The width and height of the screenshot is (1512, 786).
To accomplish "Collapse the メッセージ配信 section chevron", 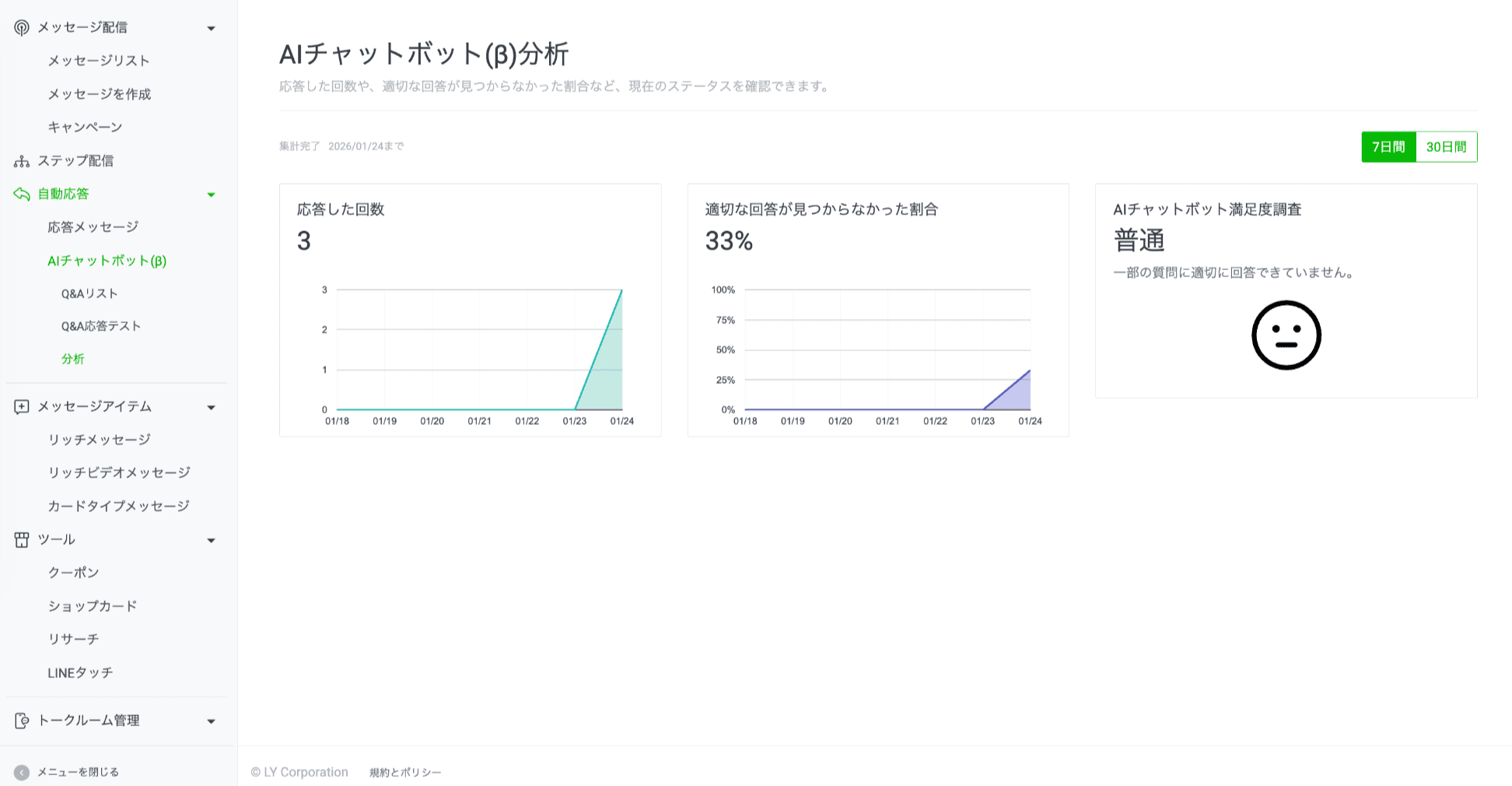I will [x=211, y=27].
